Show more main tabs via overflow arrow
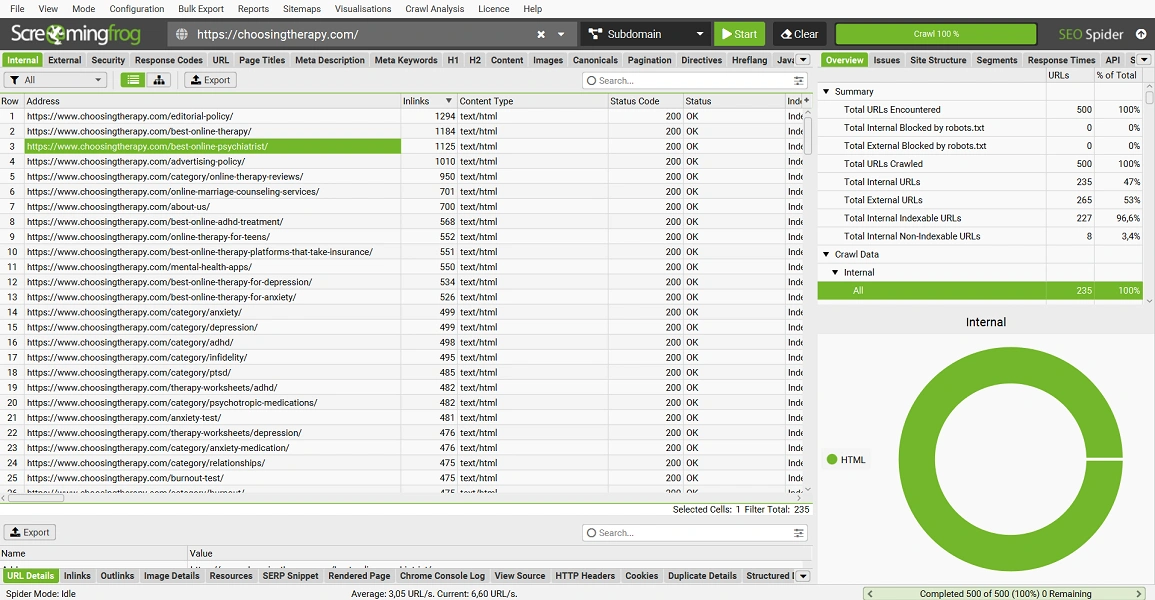The height and width of the screenshot is (600, 1155). coord(804,60)
